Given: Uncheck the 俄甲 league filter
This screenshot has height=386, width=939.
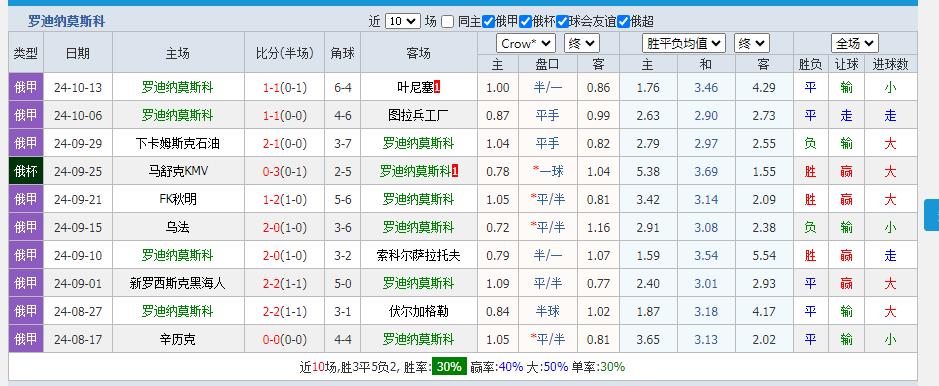Looking at the screenshot, I should (488, 22).
